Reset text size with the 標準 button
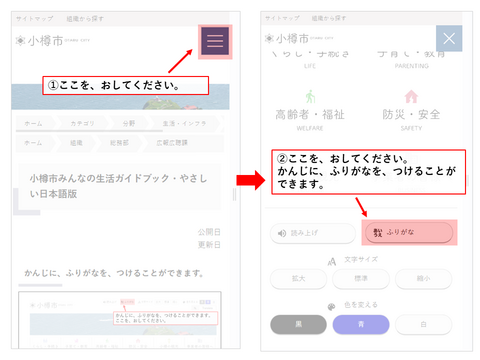Image resolution: width=480 pixels, height=360 pixels. [361, 278]
